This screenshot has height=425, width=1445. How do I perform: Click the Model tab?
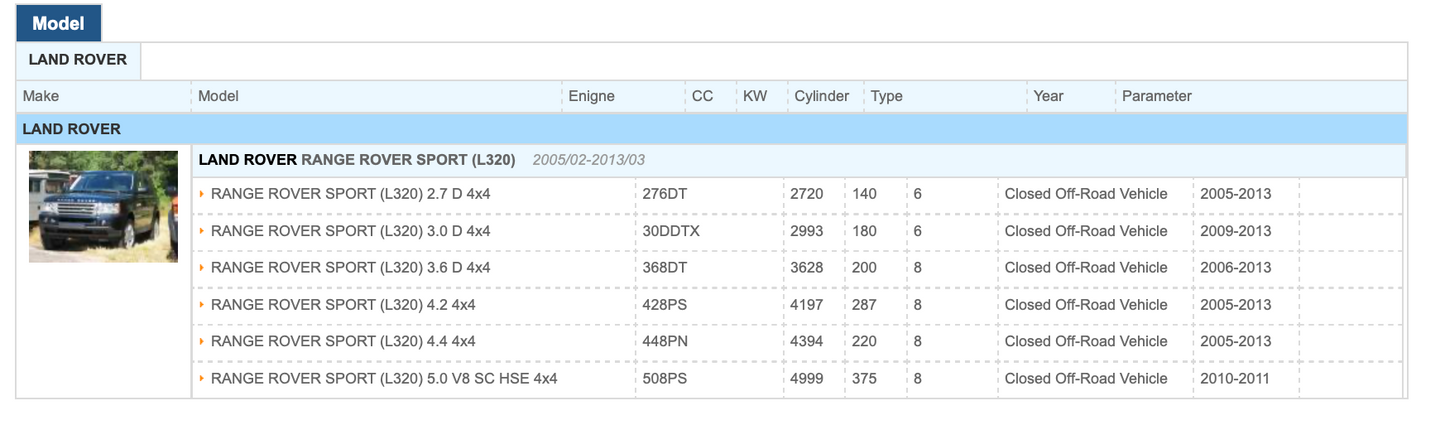click(x=58, y=23)
